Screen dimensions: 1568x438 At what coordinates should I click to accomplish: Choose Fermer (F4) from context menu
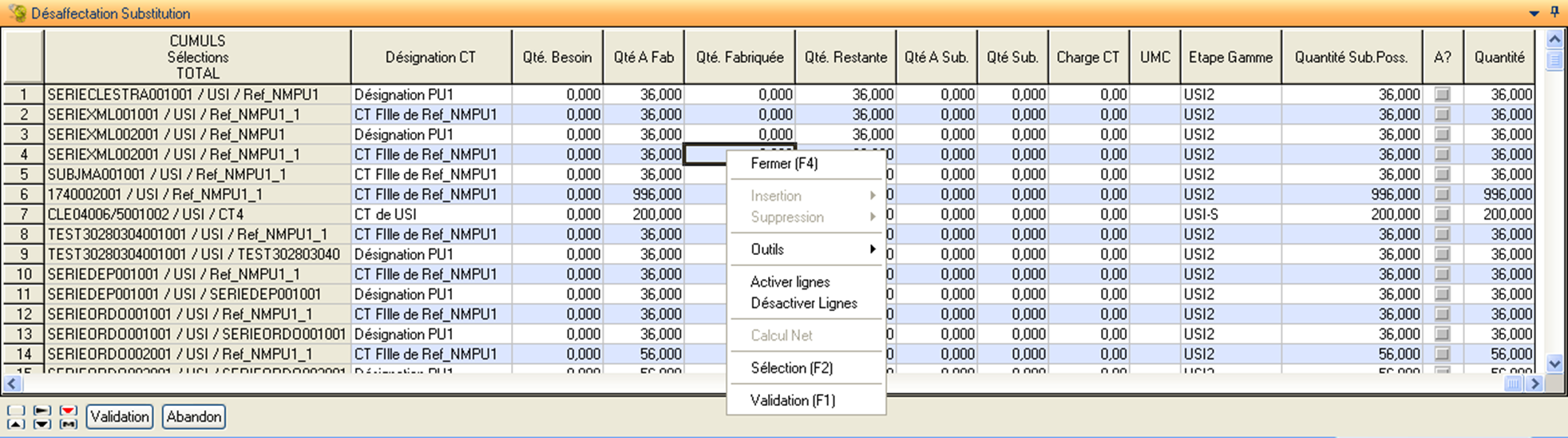(784, 164)
